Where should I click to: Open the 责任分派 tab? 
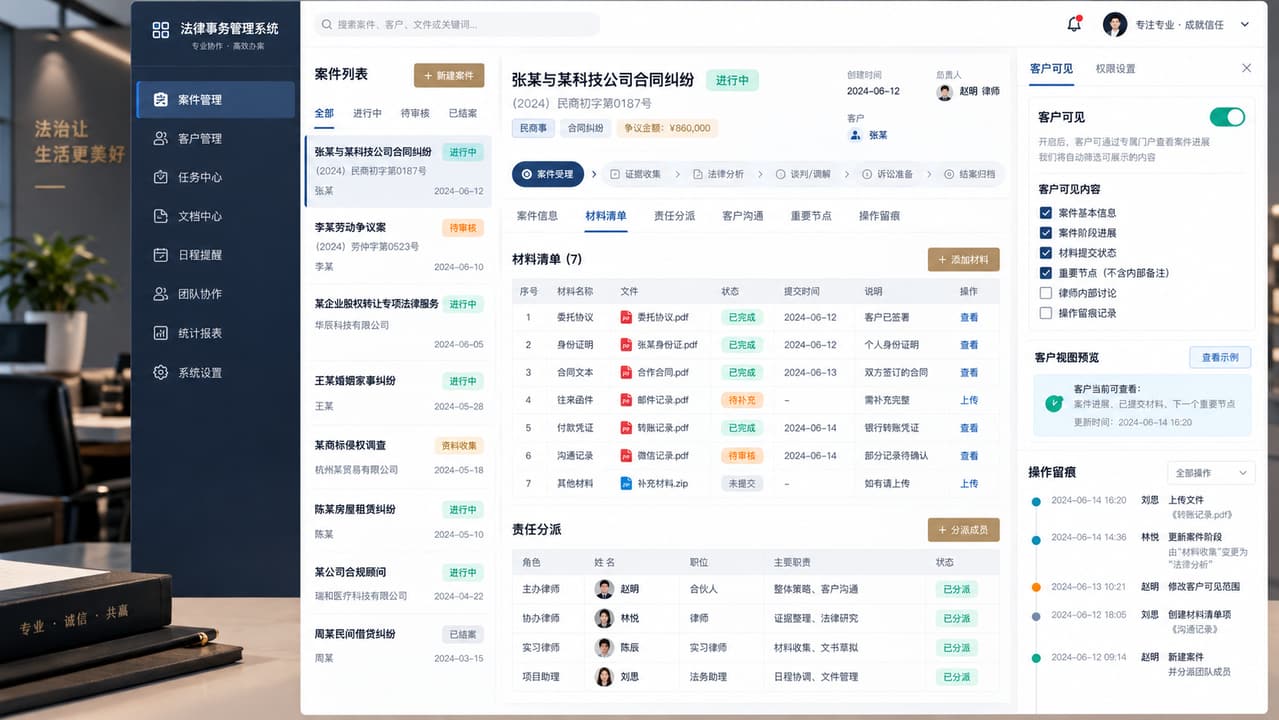point(674,216)
